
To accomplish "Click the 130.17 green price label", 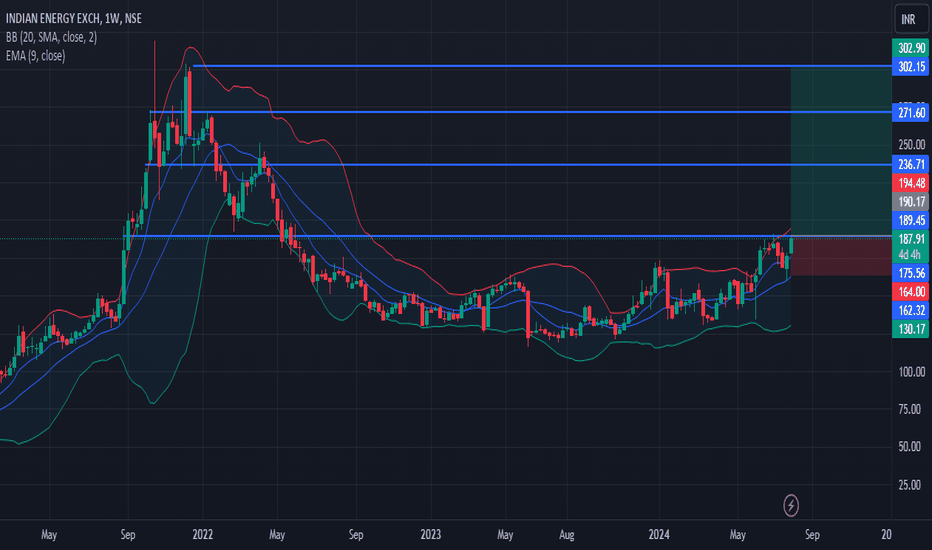I will click(911, 329).
